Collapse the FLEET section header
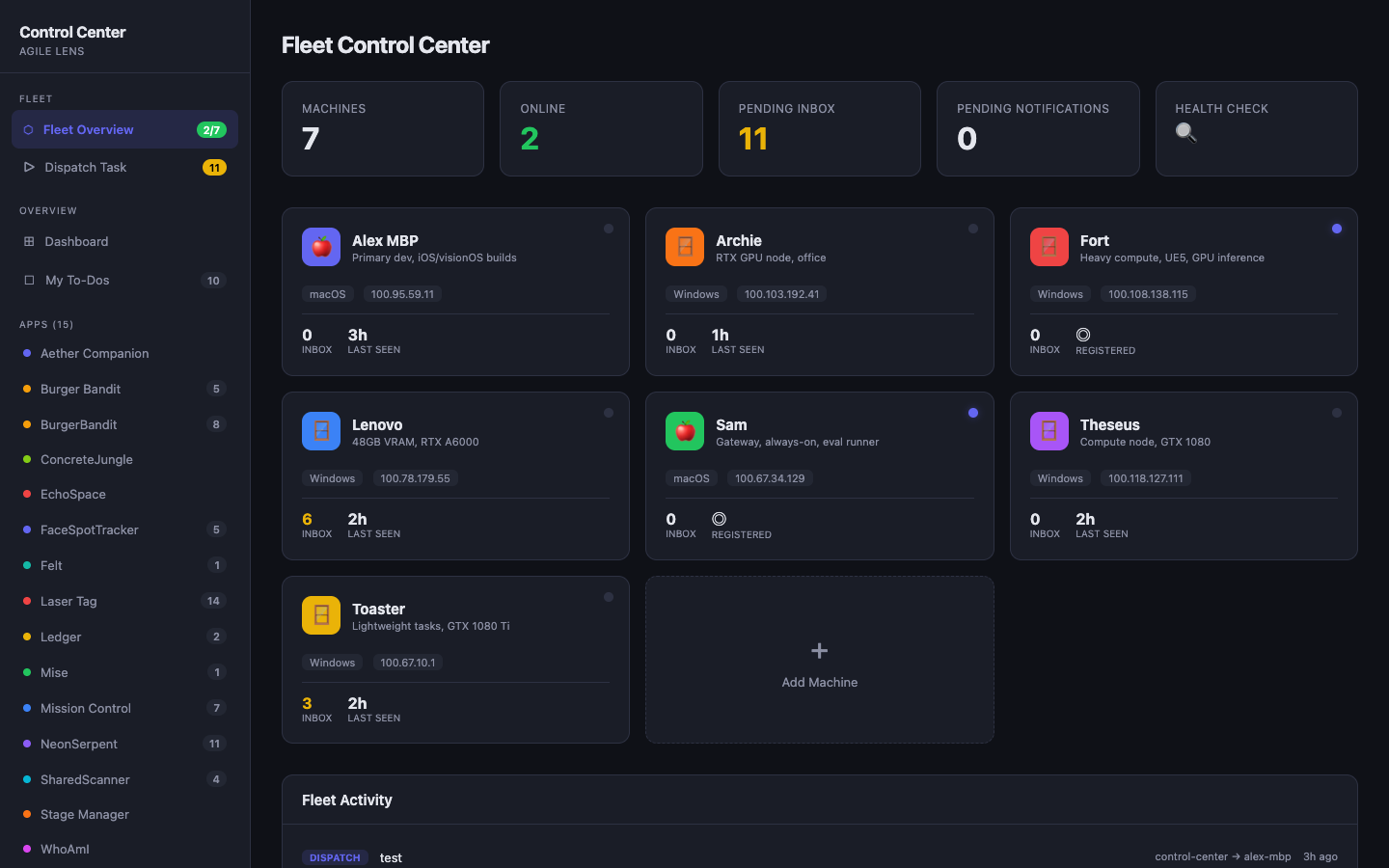 [36, 98]
